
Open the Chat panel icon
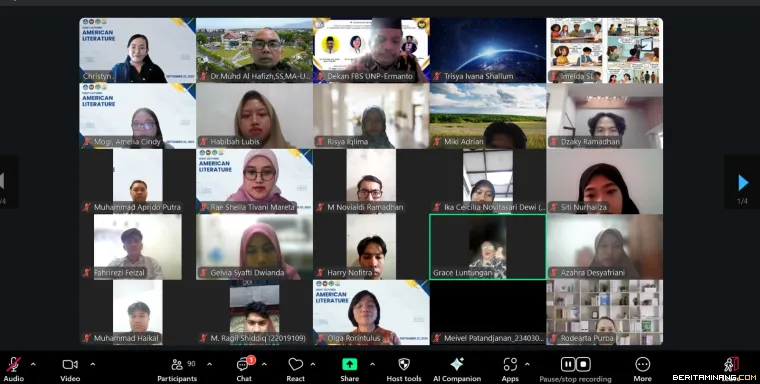pos(244,364)
